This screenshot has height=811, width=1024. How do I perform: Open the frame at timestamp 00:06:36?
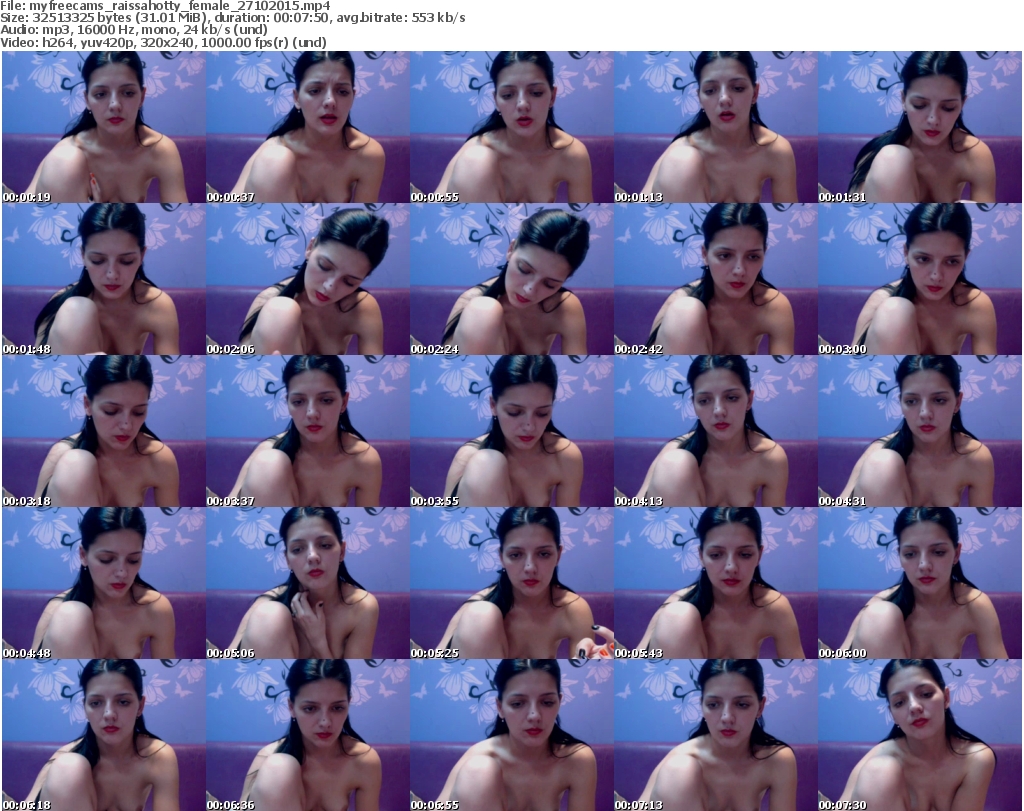(308, 735)
